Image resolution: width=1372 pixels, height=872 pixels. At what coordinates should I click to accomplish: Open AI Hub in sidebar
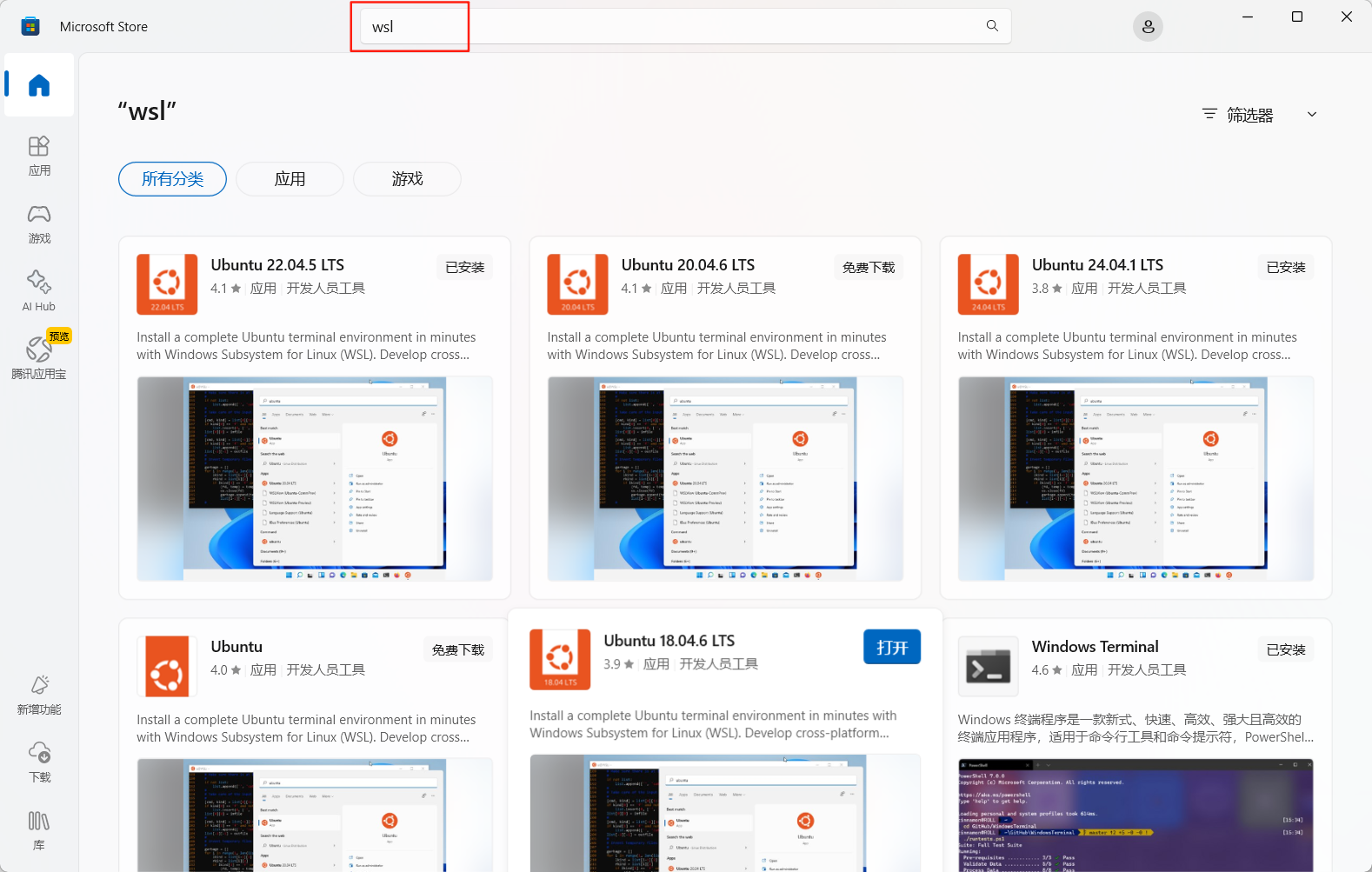click(x=39, y=291)
